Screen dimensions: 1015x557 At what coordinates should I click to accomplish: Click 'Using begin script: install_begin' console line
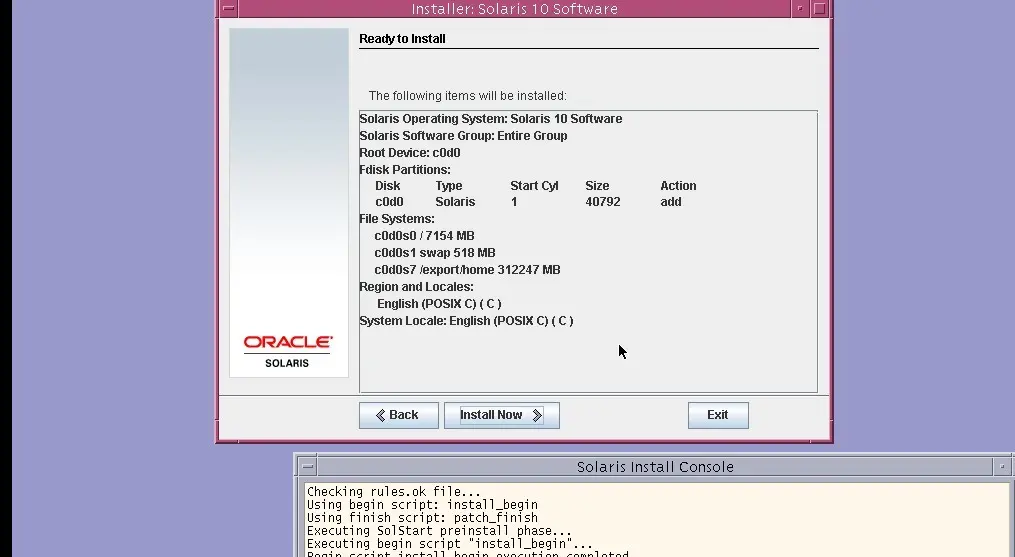tap(422, 505)
